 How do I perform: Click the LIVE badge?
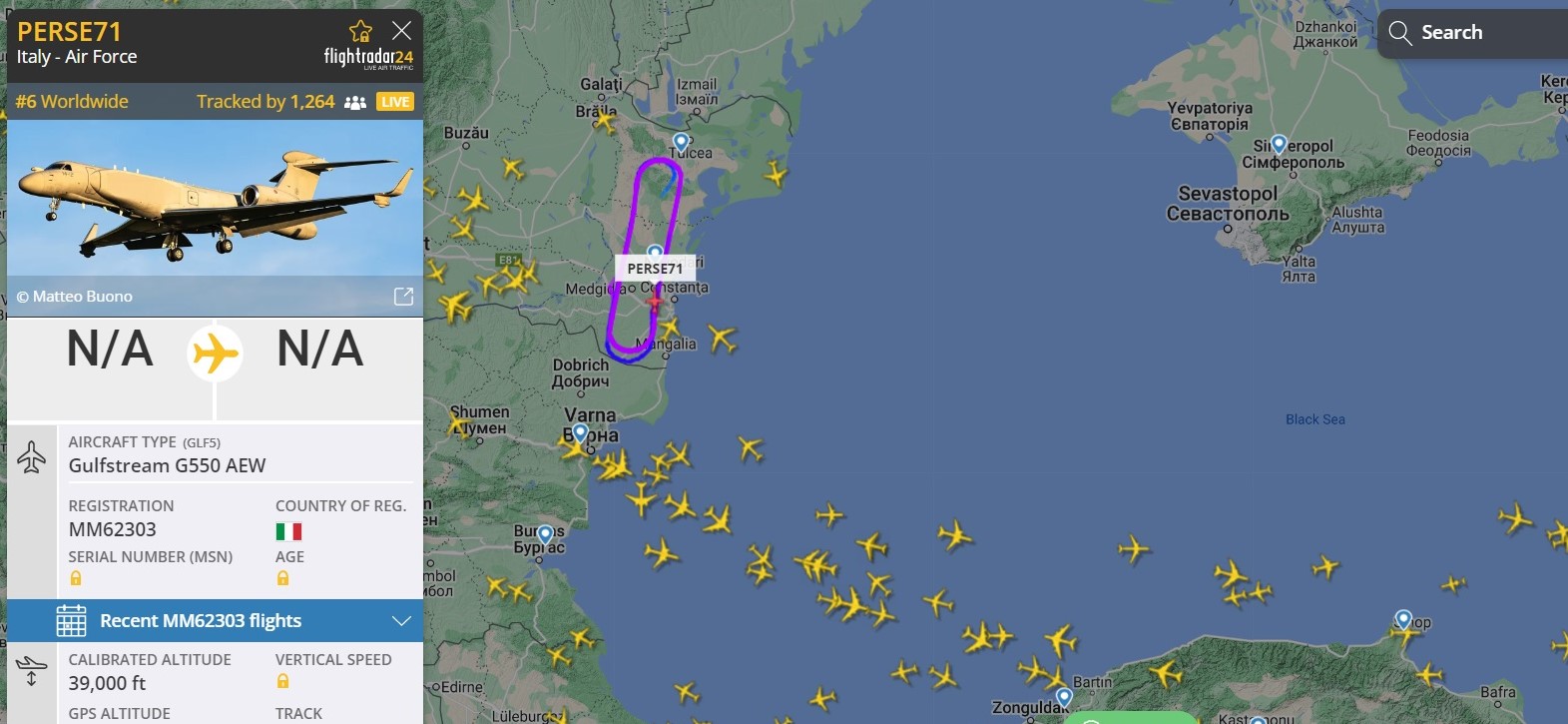(x=395, y=102)
